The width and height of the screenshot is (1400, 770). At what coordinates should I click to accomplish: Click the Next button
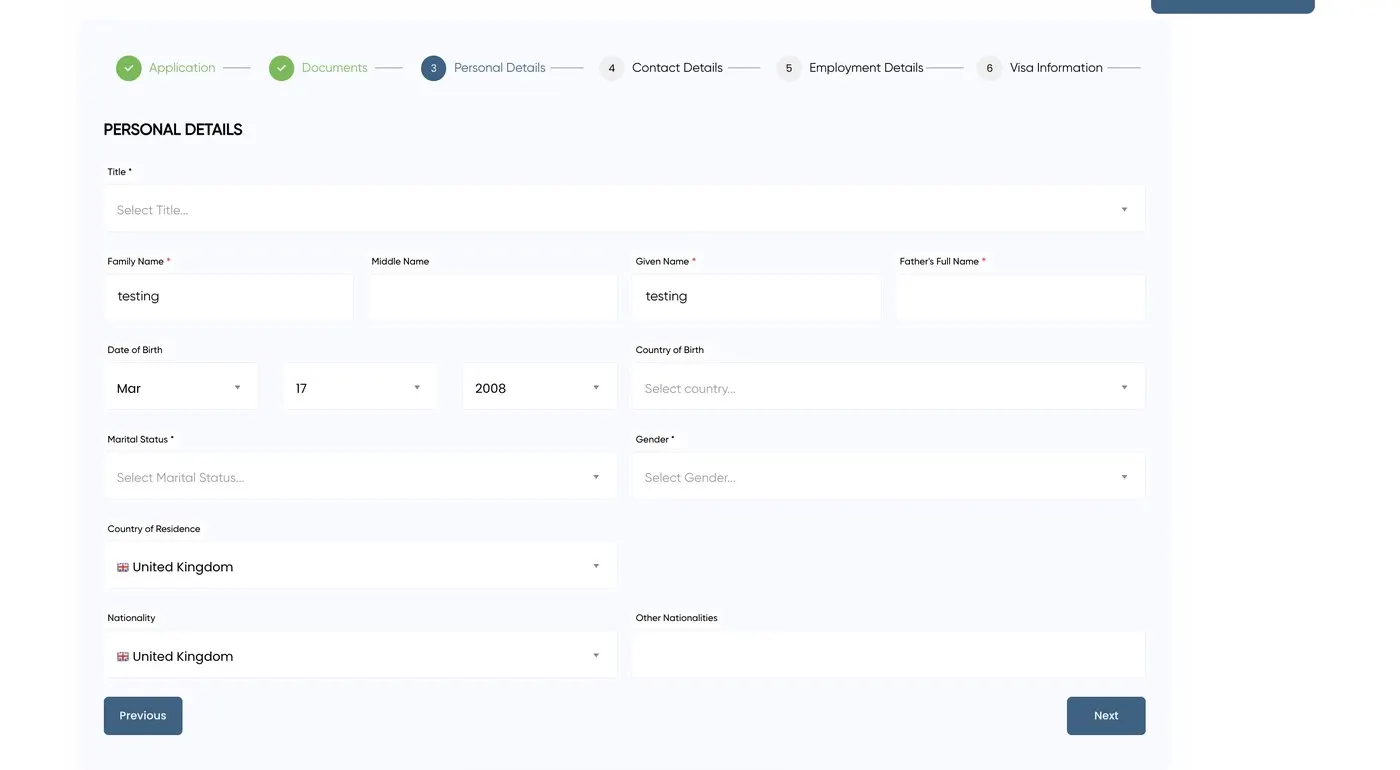tap(1106, 716)
